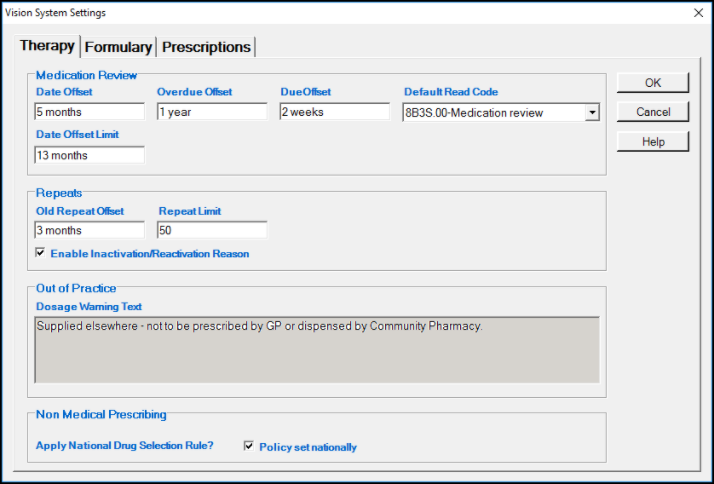
Task: Open Help for system settings
Action: (652, 142)
